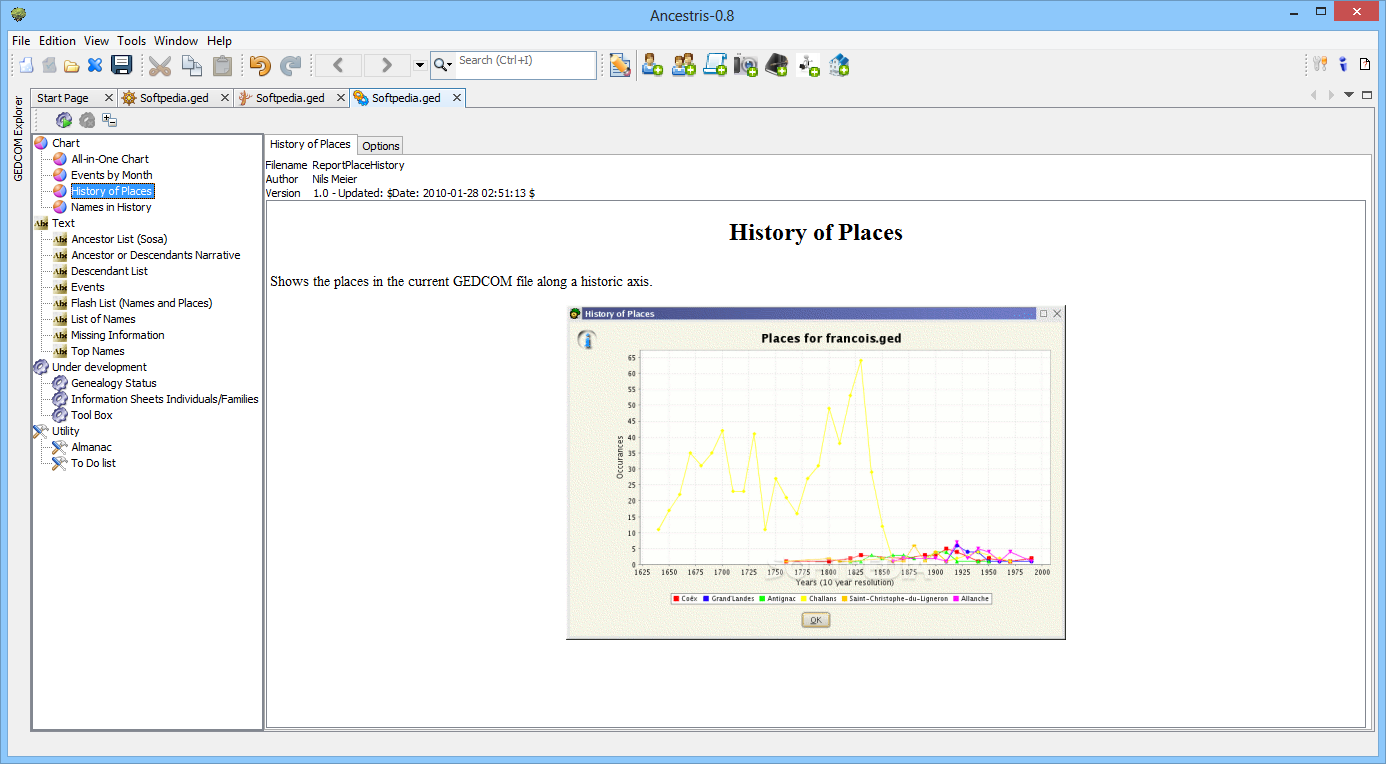Undo with the orange arrow icon

(260, 66)
